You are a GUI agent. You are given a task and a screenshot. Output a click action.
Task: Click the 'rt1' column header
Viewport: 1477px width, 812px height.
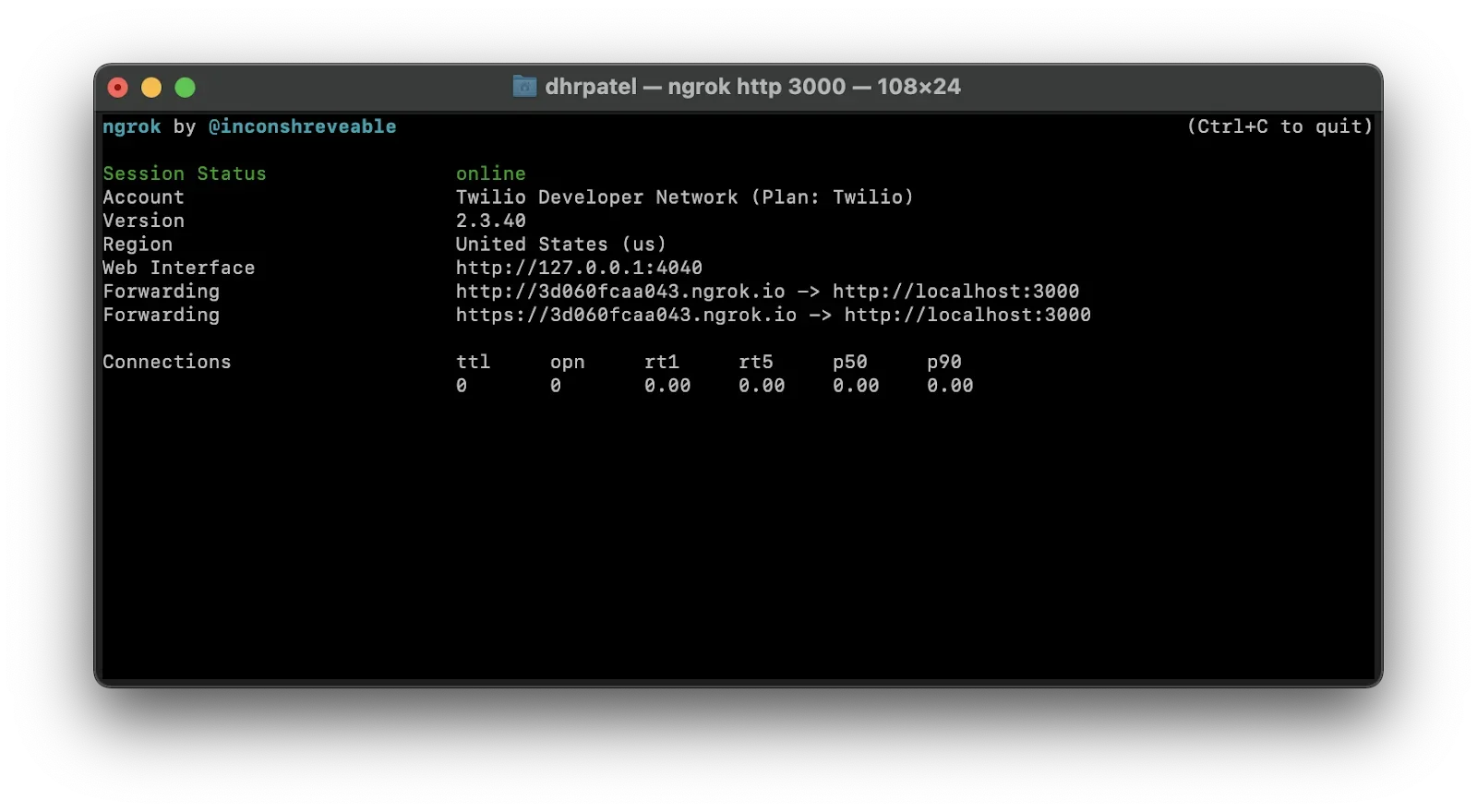[x=661, y=362]
